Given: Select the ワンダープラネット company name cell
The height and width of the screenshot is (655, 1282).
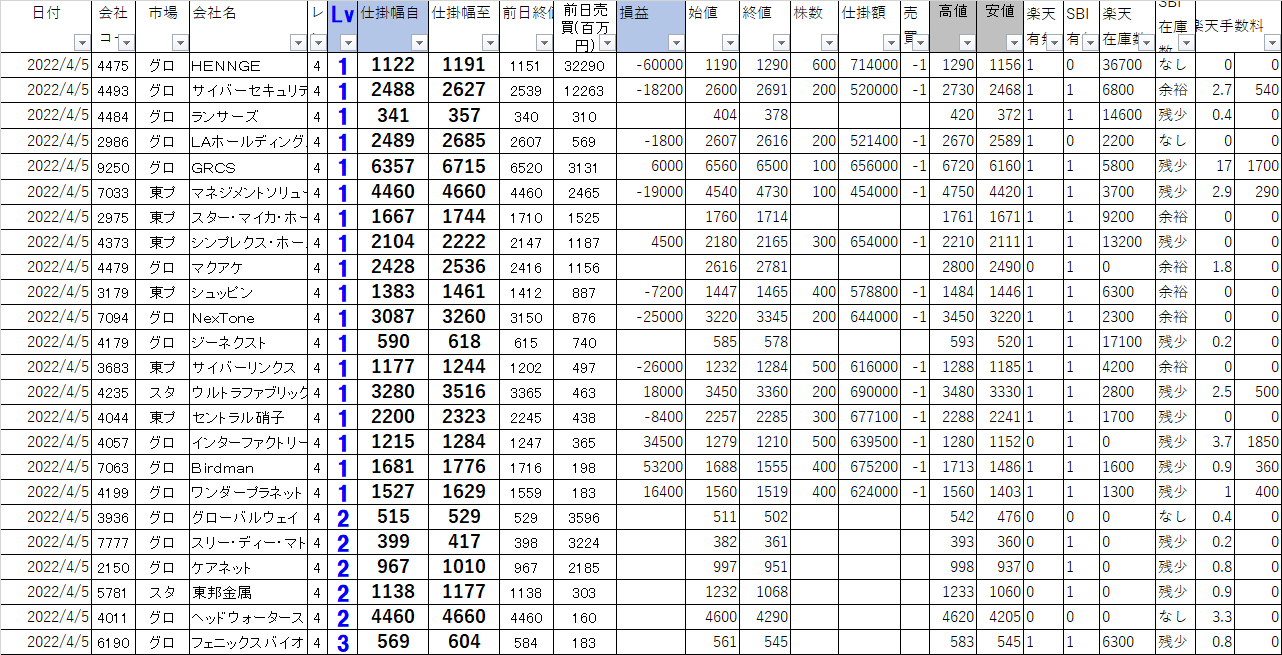Looking at the screenshot, I should (249, 492).
